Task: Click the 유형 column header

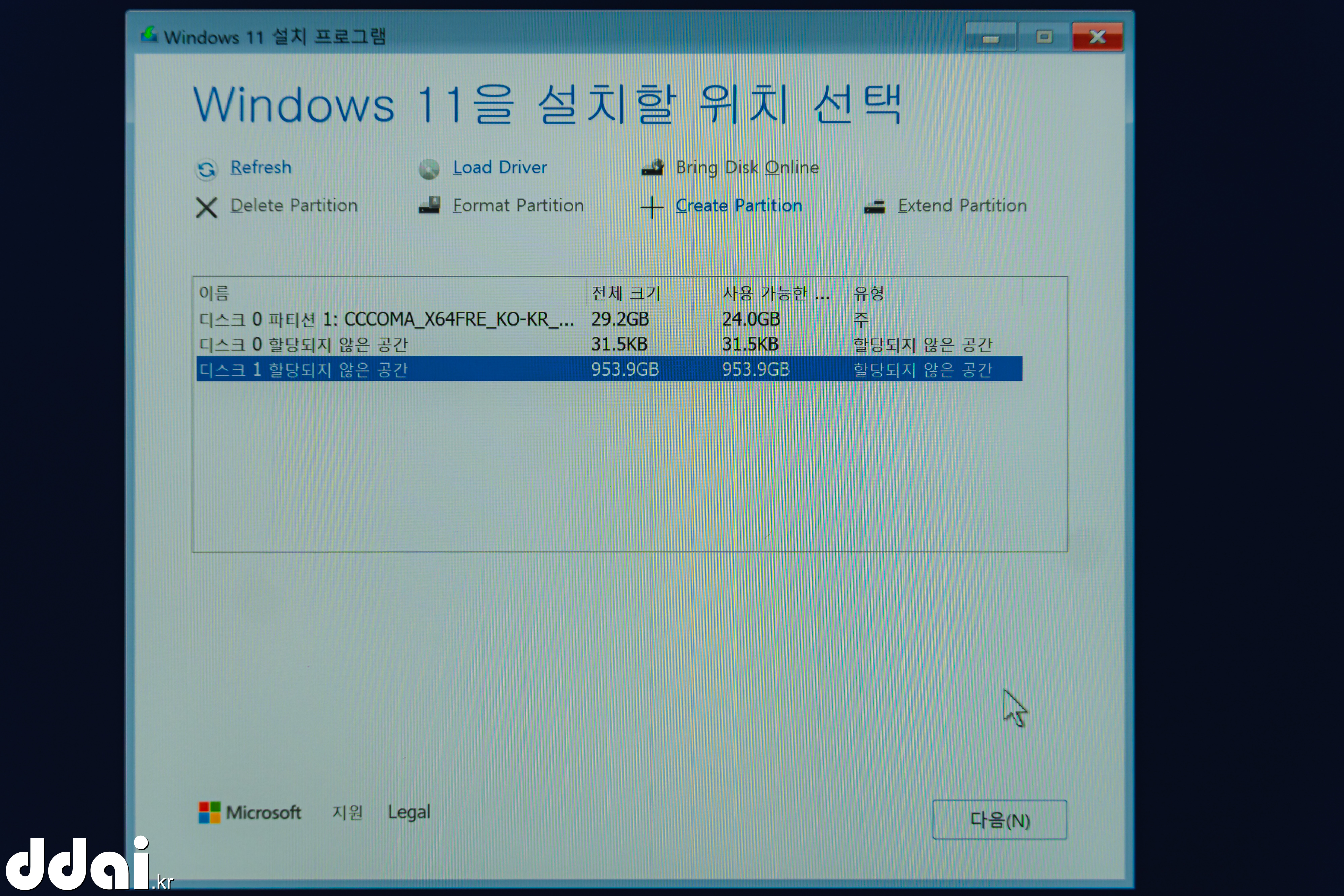Action: [869, 293]
